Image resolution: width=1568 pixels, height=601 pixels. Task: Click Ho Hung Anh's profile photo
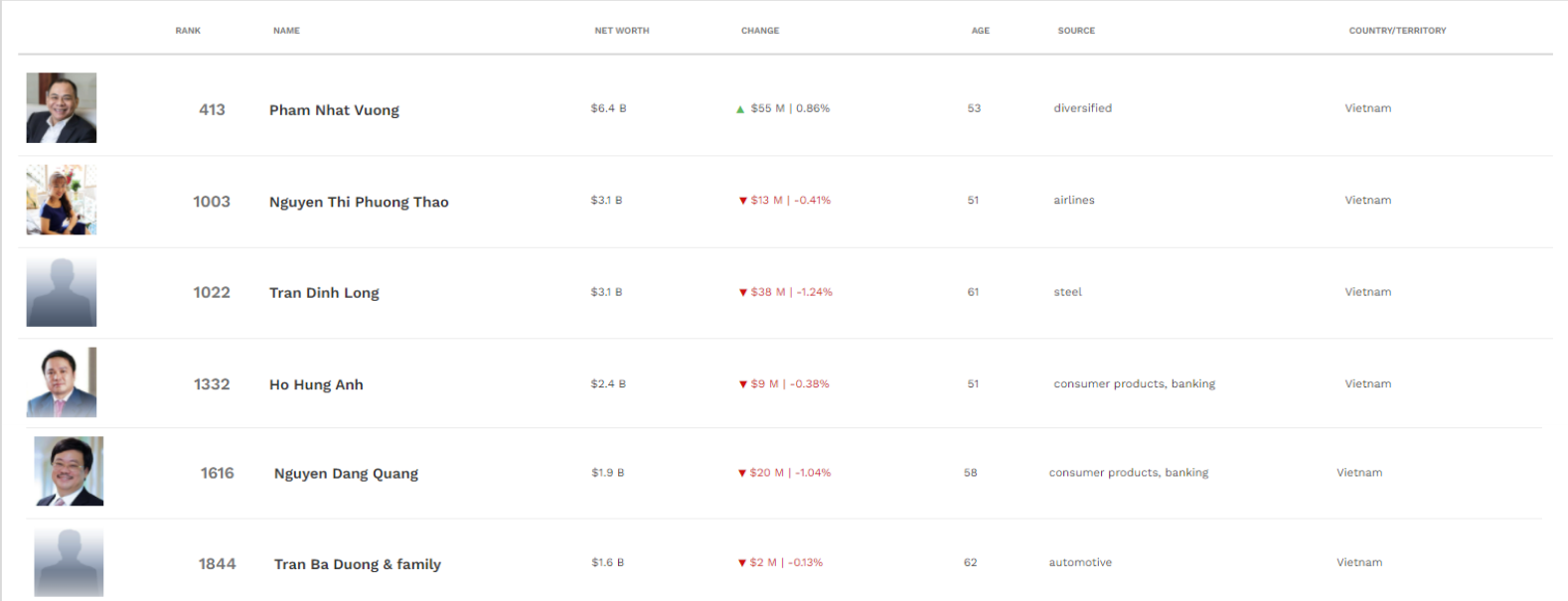click(62, 382)
